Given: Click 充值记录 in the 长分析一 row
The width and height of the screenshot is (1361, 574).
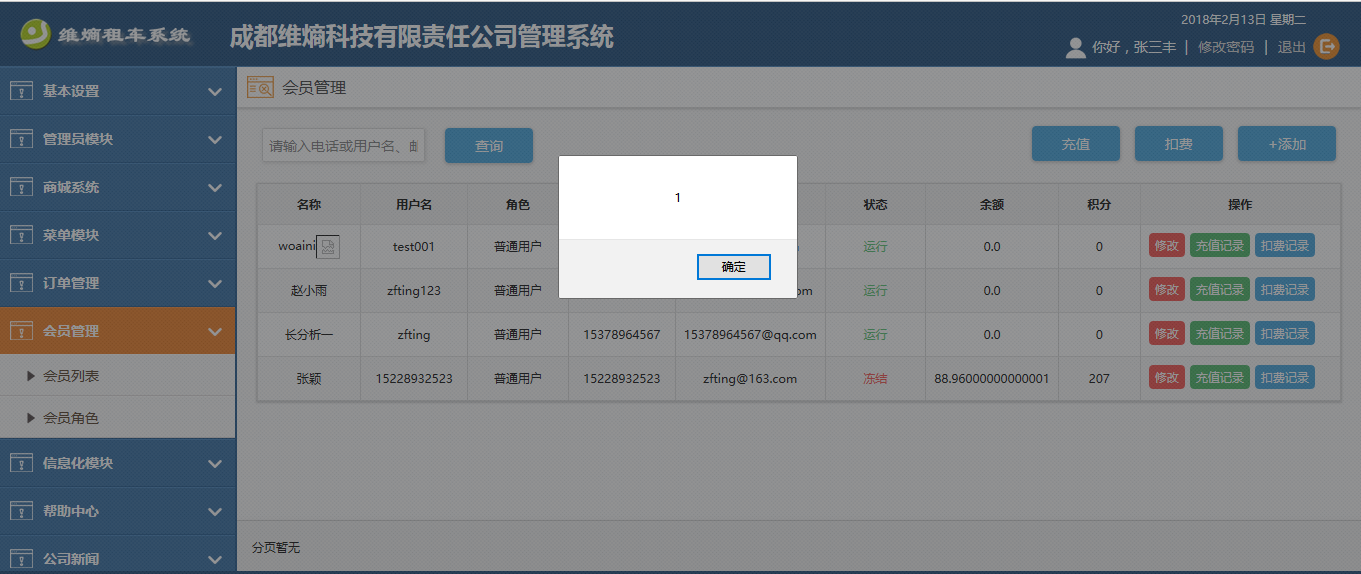Looking at the screenshot, I should [1220, 333].
